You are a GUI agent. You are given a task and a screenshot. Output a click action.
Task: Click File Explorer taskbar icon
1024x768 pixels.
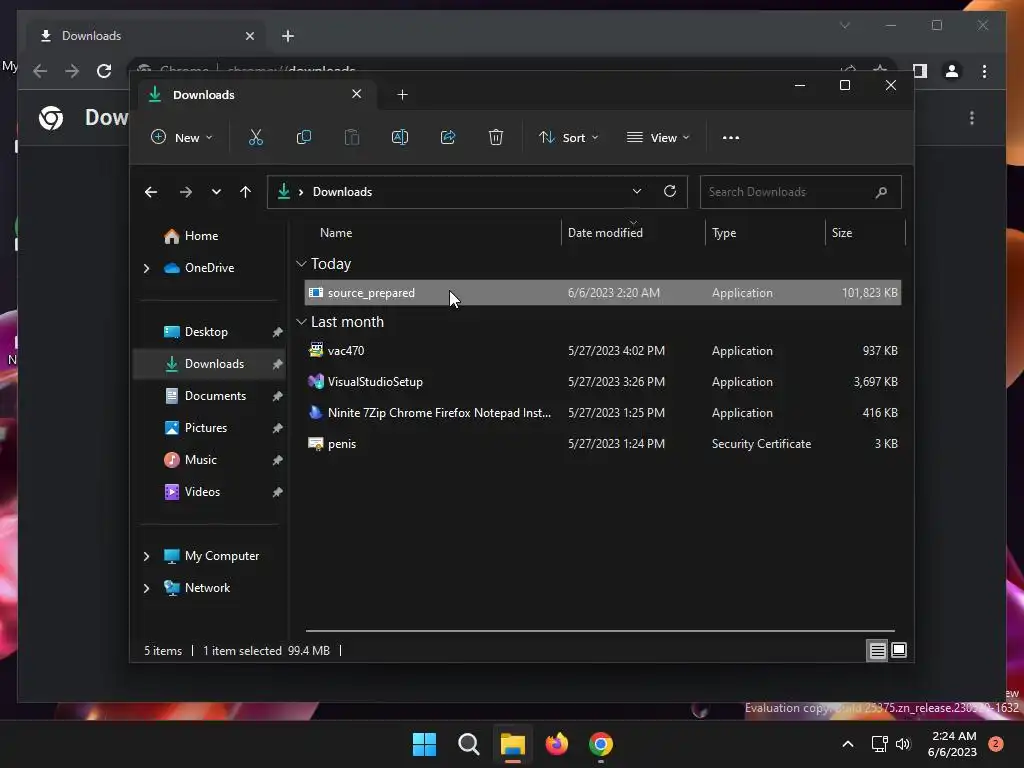(513, 744)
